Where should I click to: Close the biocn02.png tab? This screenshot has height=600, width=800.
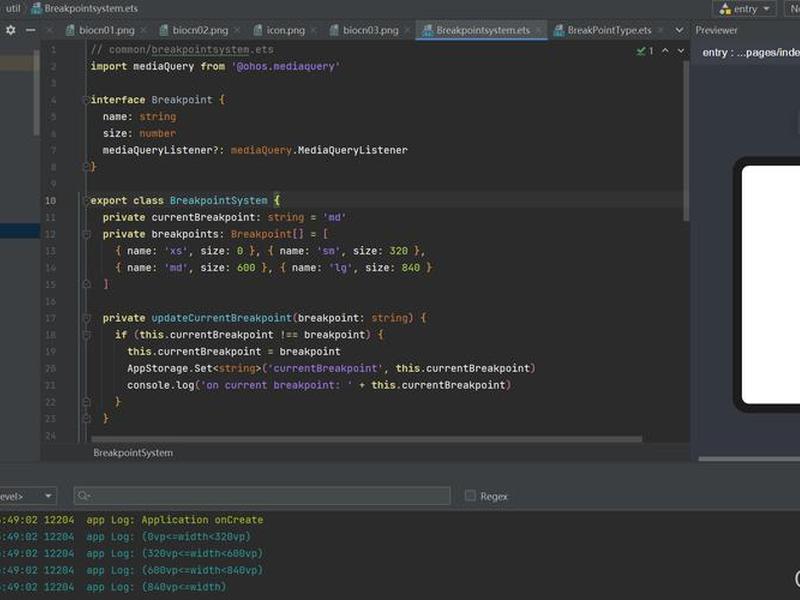(x=237, y=31)
